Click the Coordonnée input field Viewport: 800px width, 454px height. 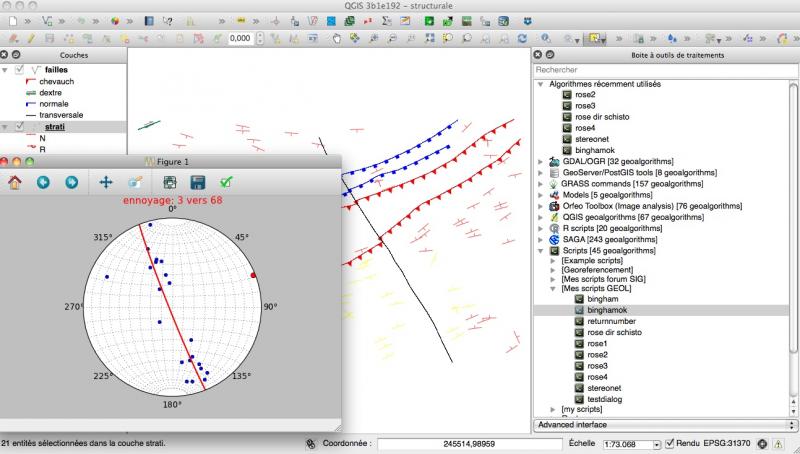point(468,443)
